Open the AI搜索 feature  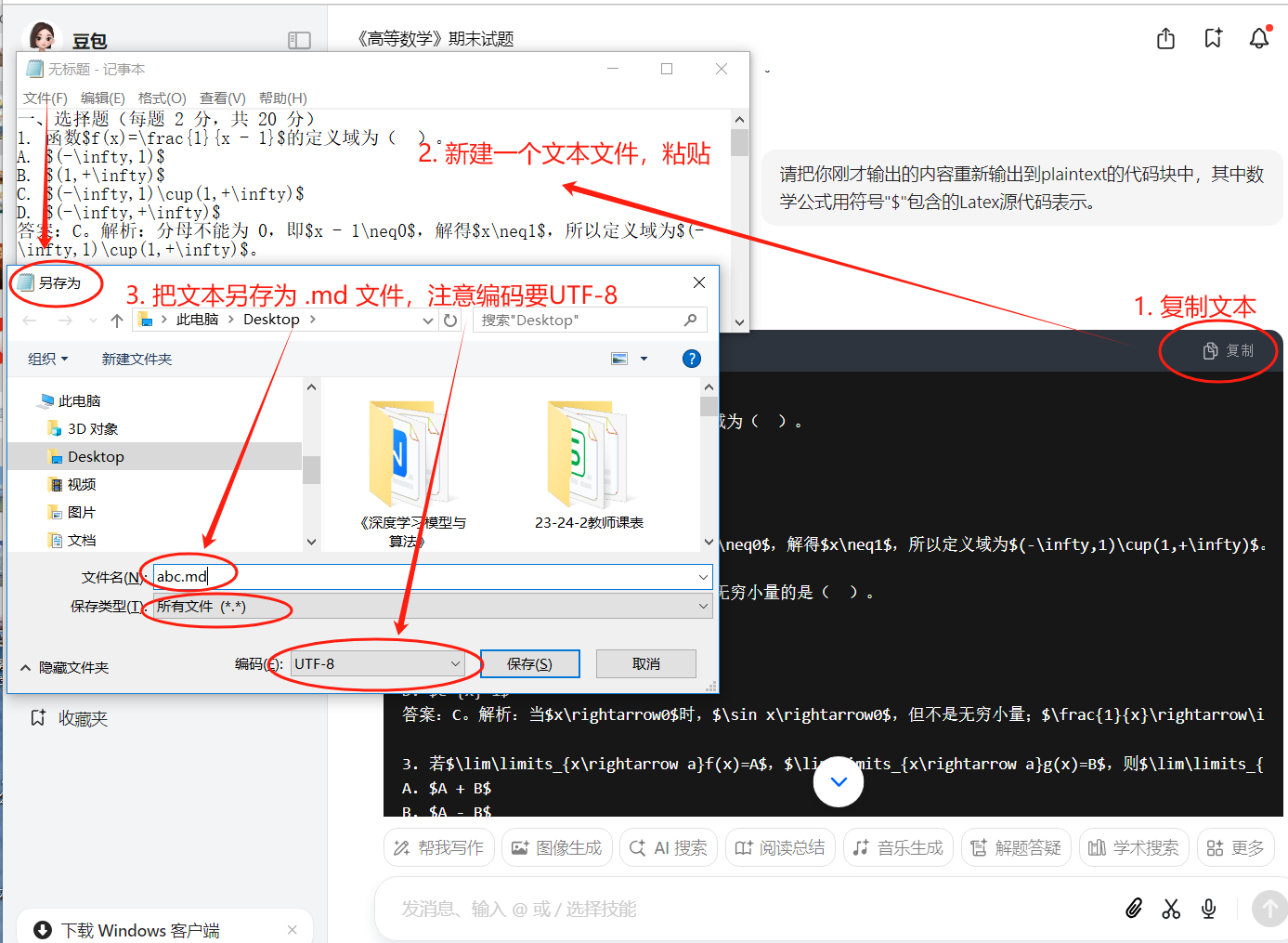(668, 846)
